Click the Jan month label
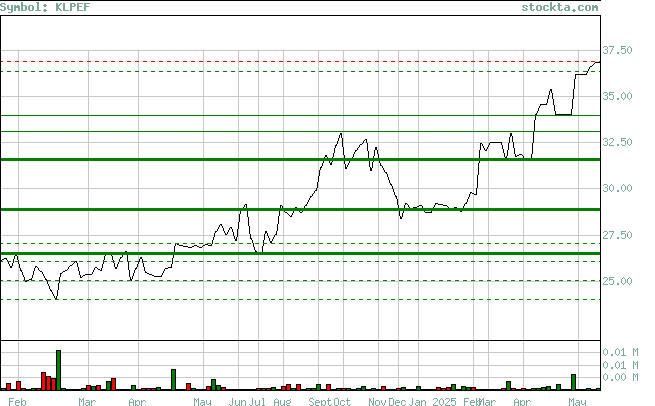655x406 pixels. (x=417, y=402)
